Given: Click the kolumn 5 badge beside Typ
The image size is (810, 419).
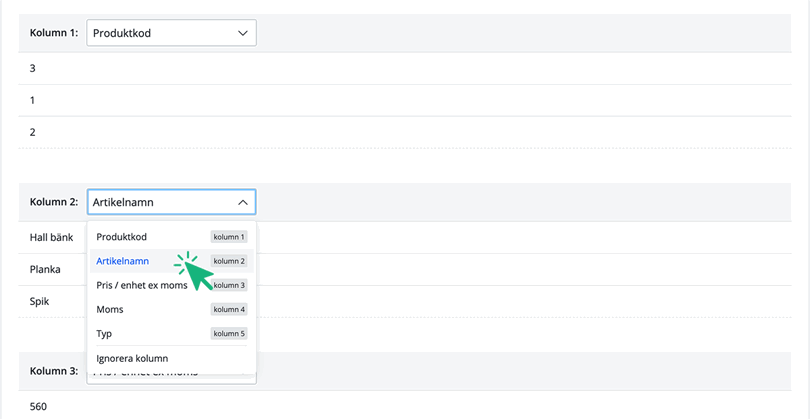Looking at the screenshot, I should tap(228, 333).
